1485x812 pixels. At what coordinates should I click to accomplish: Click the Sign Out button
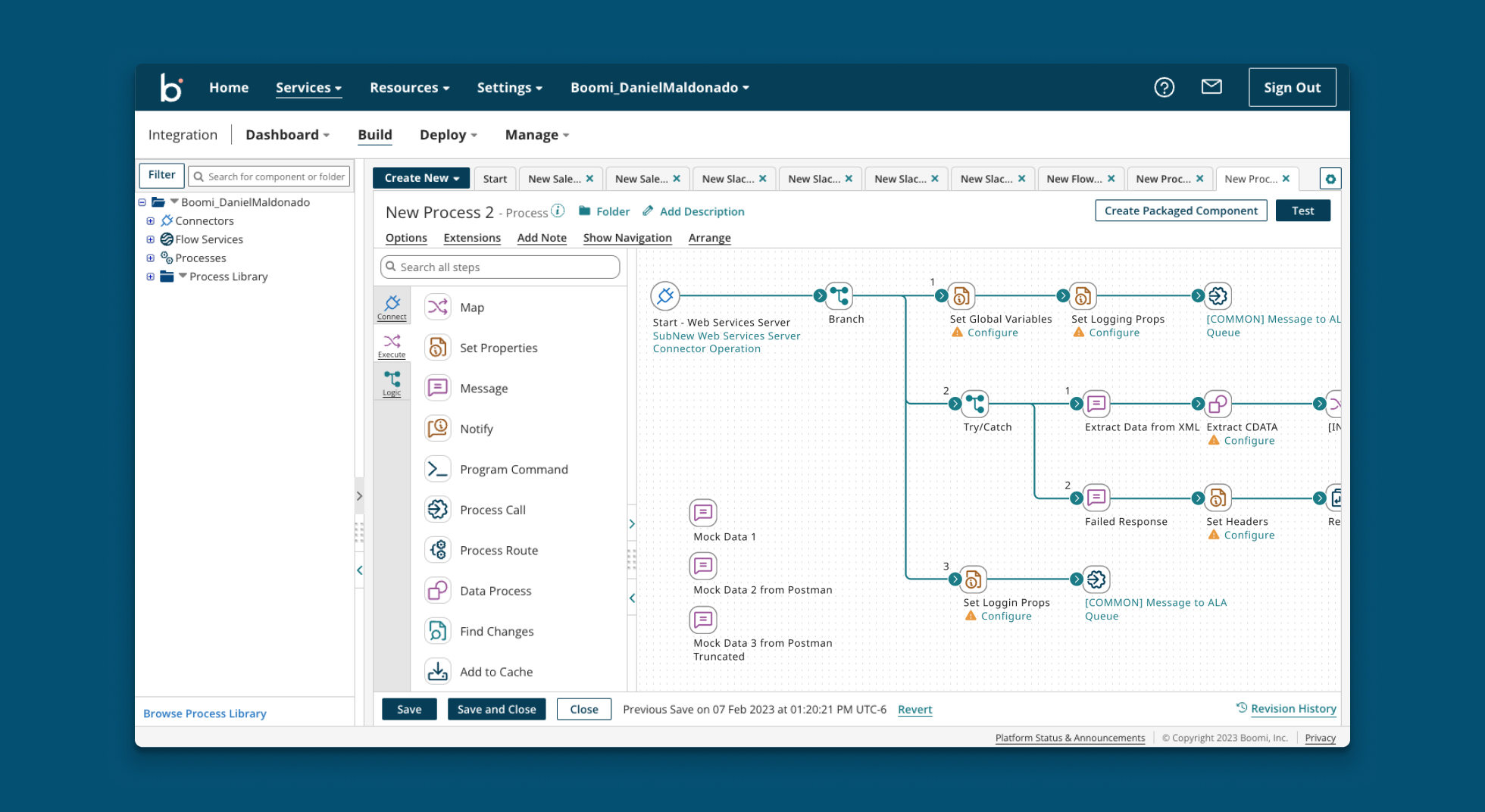1292,87
